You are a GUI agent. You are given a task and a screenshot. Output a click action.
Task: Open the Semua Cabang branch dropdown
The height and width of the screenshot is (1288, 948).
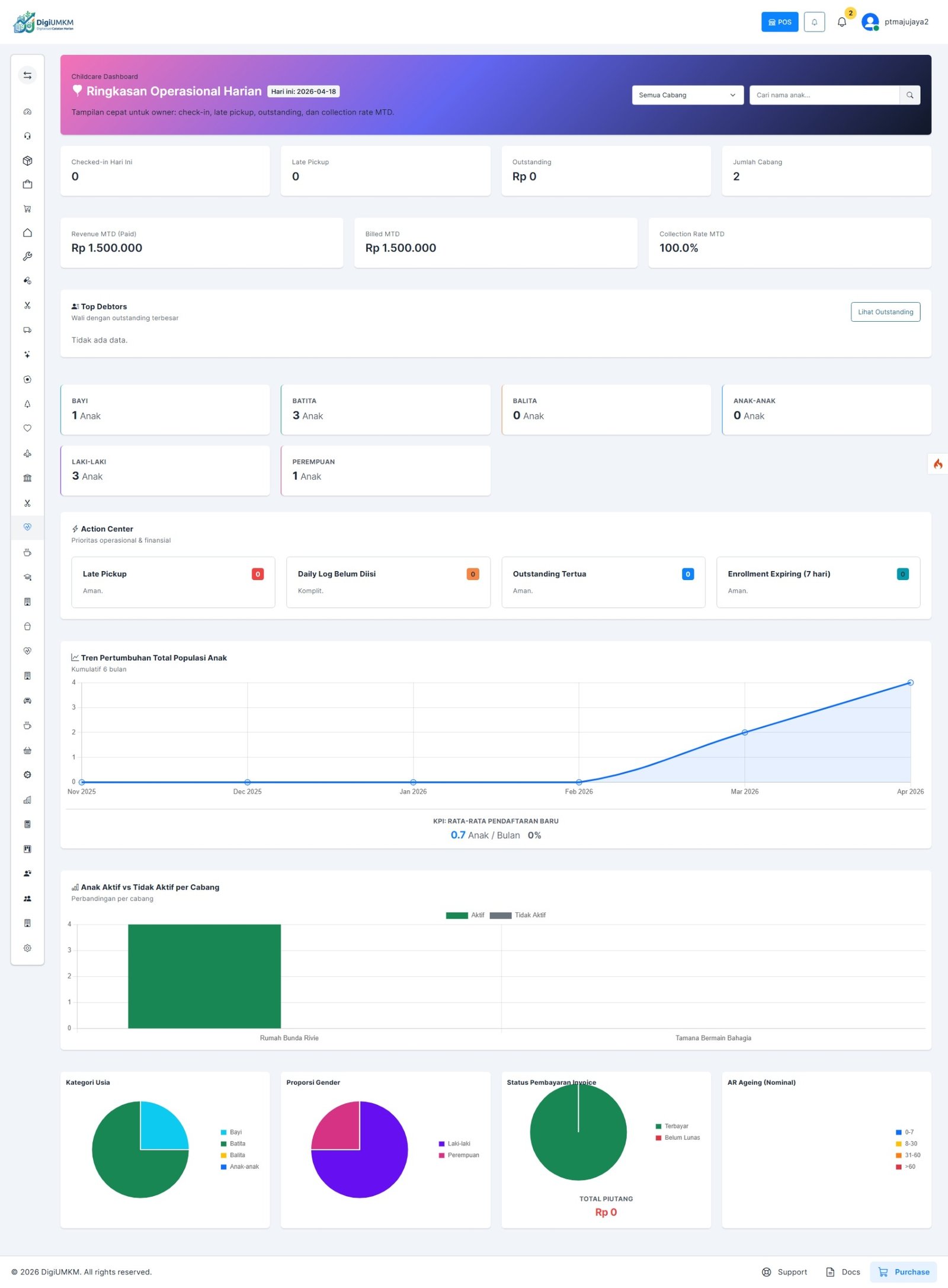point(687,95)
